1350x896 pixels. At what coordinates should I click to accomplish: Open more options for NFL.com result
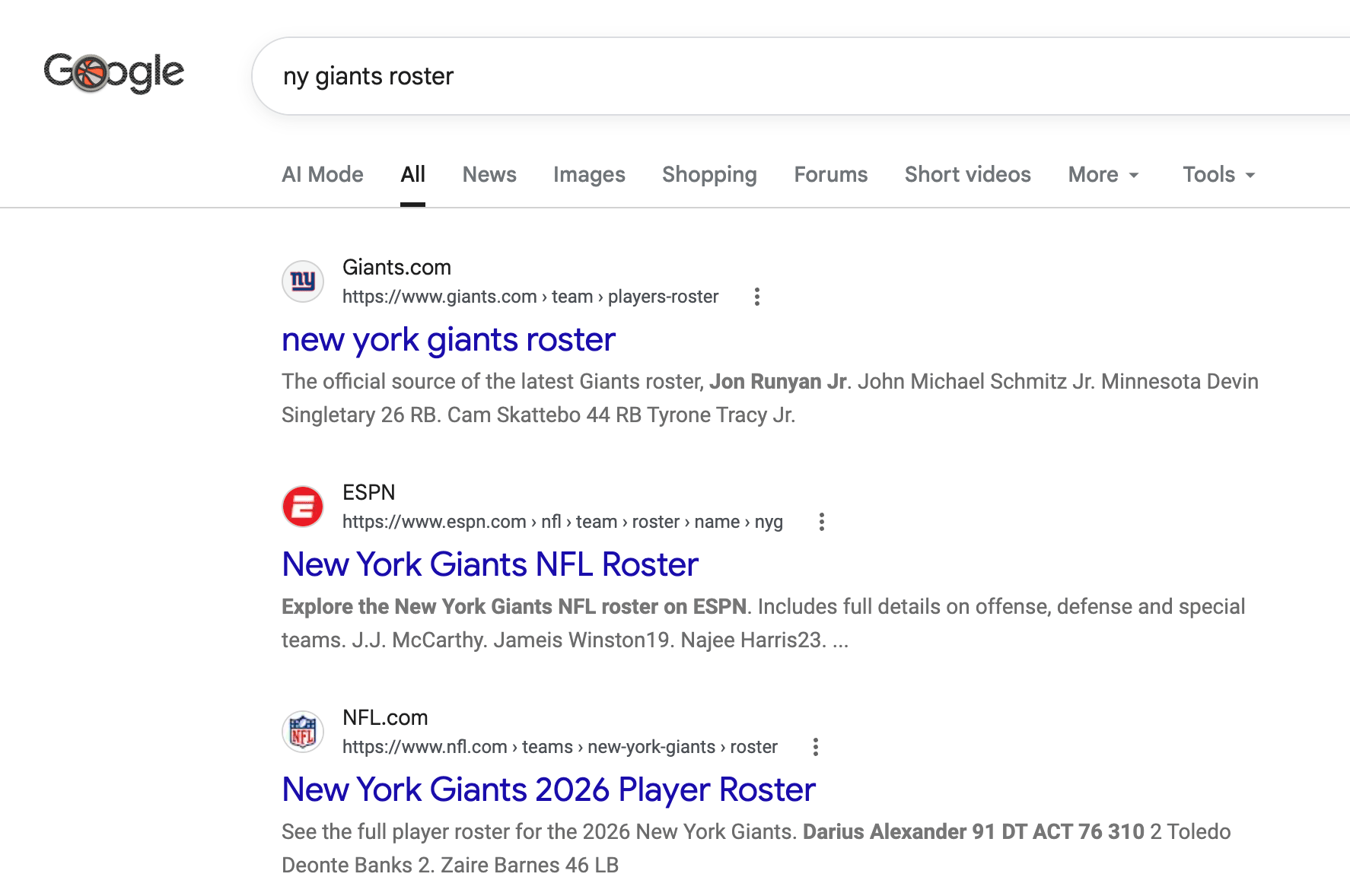click(x=816, y=747)
